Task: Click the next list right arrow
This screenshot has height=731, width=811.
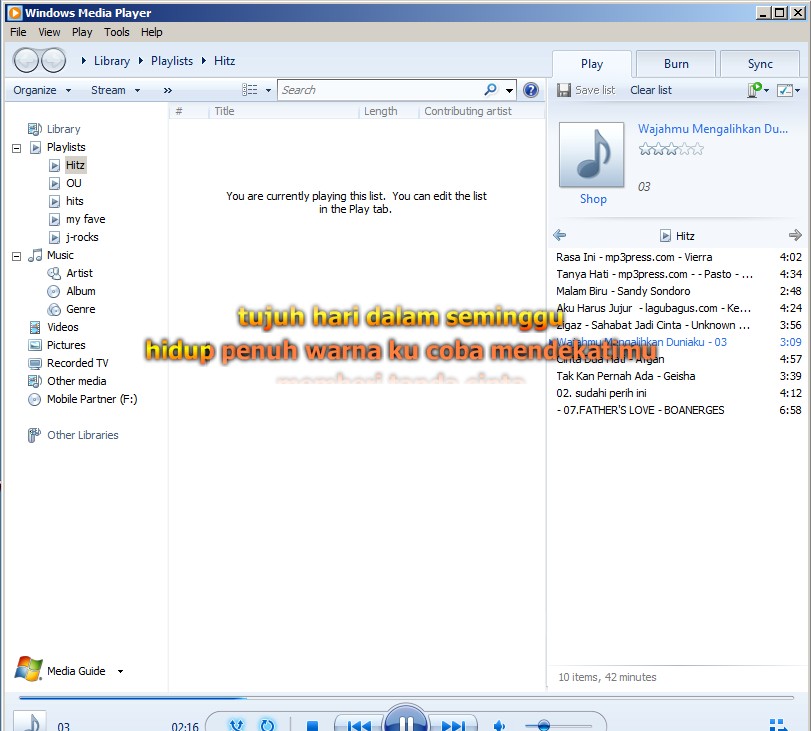Action: 795,235
